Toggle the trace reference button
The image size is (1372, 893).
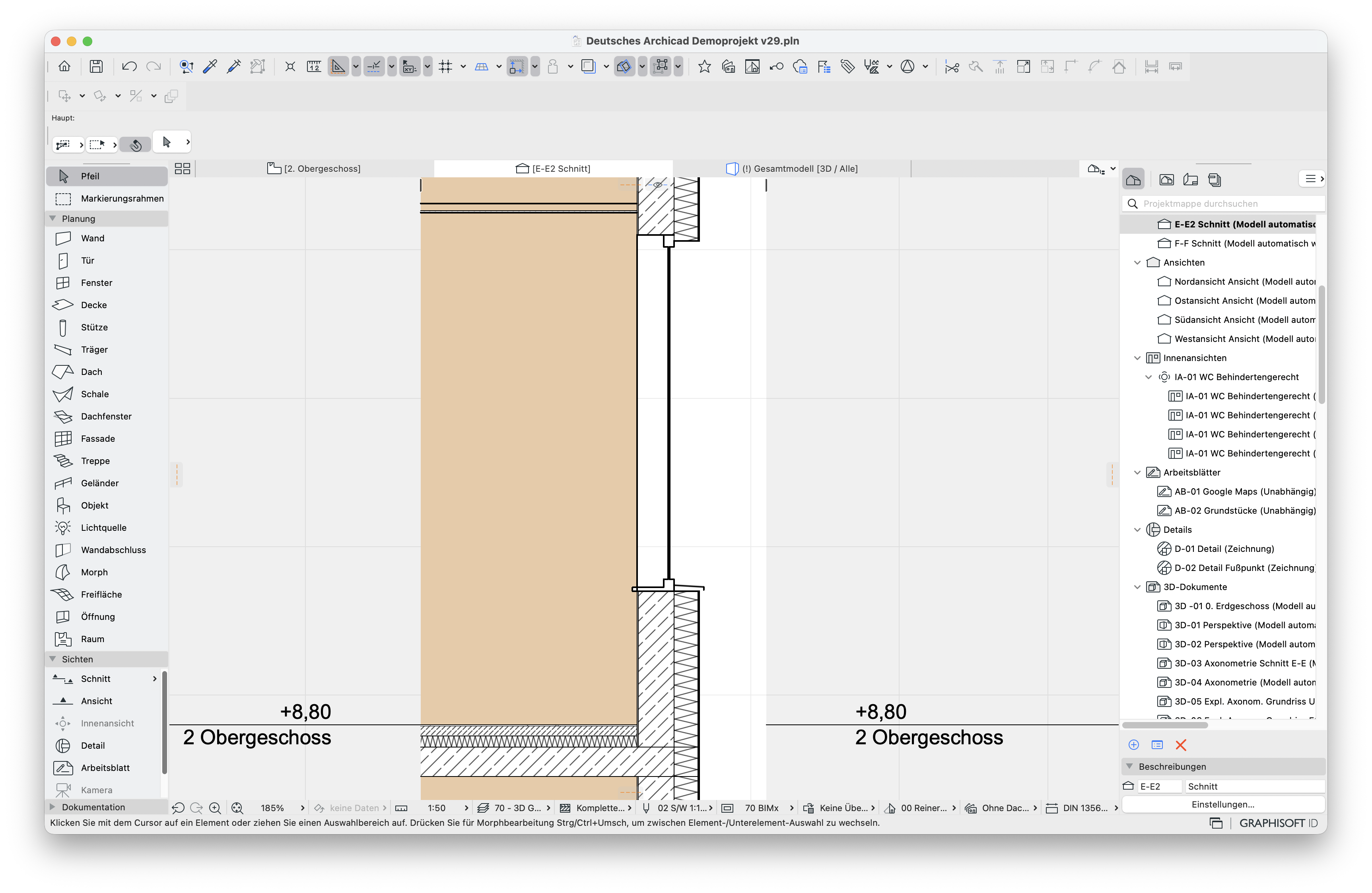point(588,66)
